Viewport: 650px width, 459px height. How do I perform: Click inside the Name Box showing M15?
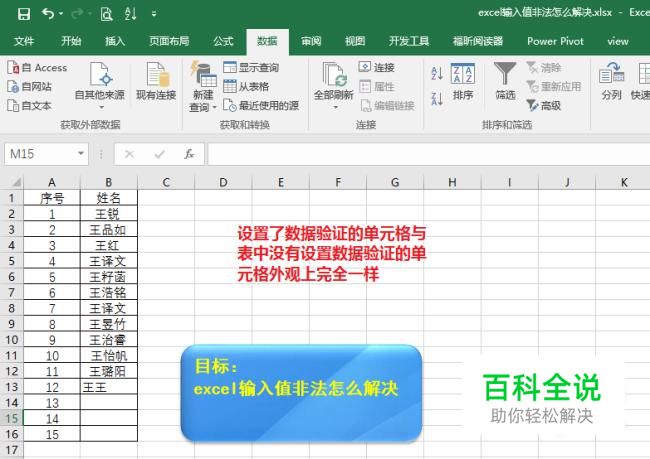(39, 154)
